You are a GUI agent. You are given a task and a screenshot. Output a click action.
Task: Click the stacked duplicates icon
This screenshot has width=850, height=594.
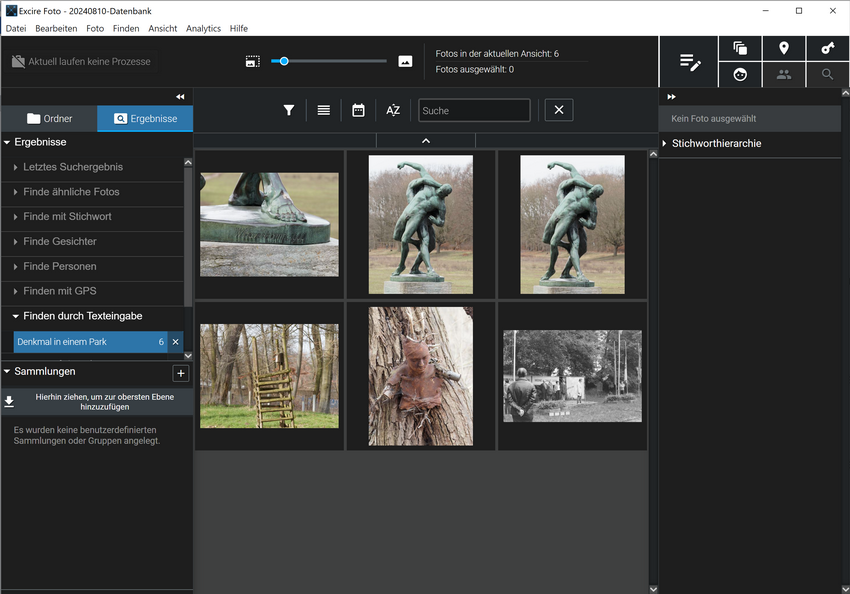pos(740,48)
